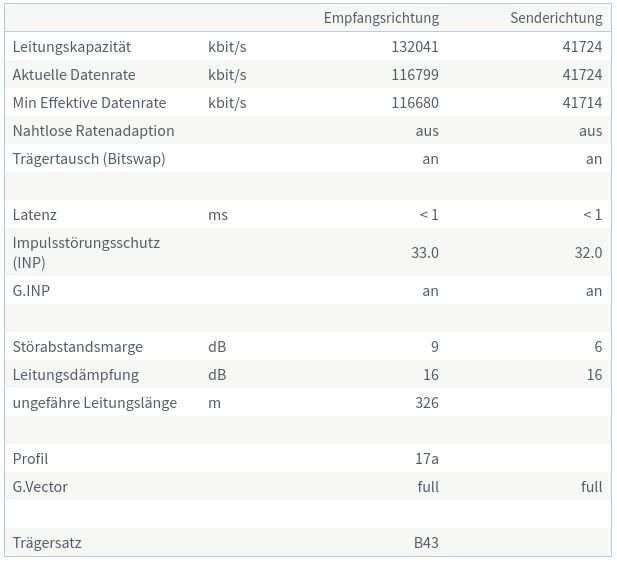Select the Min Effektive Datenrate label
Viewport: 617px width, 562px height.
coord(89,102)
